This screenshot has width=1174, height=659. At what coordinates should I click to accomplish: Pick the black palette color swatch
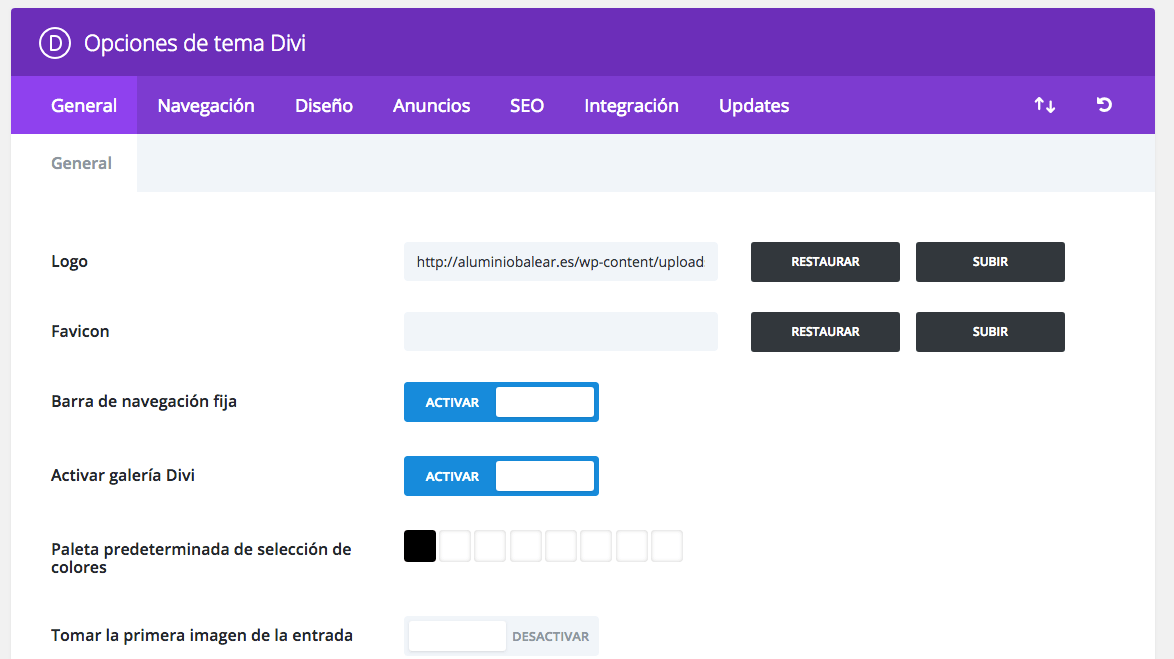click(x=420, y=546)
